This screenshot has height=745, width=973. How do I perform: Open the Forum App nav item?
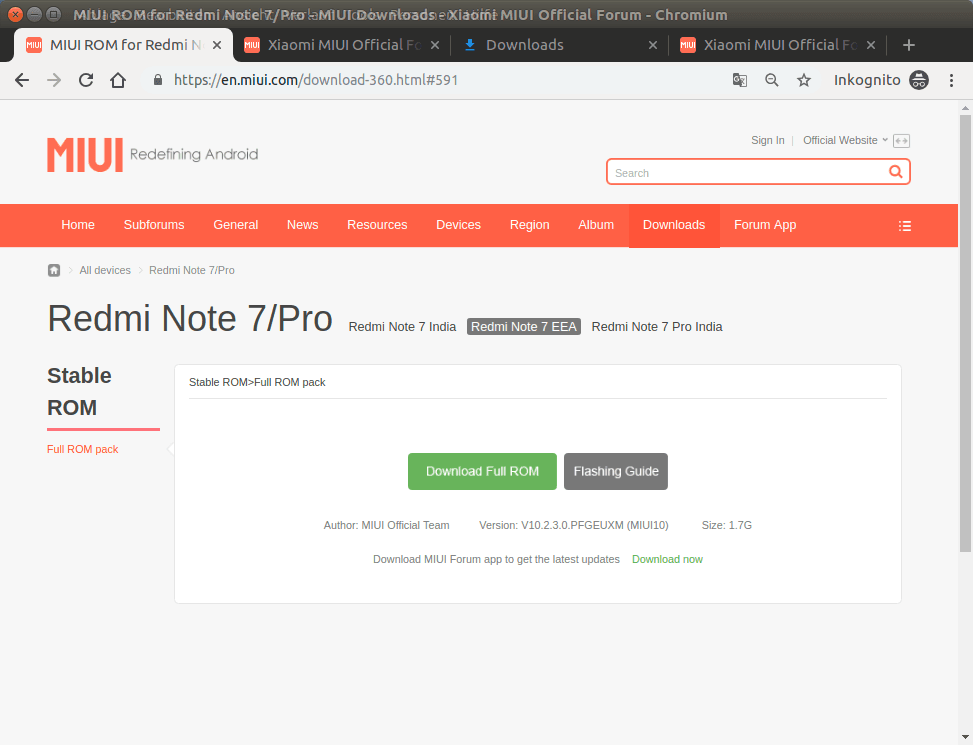(765, 225)
